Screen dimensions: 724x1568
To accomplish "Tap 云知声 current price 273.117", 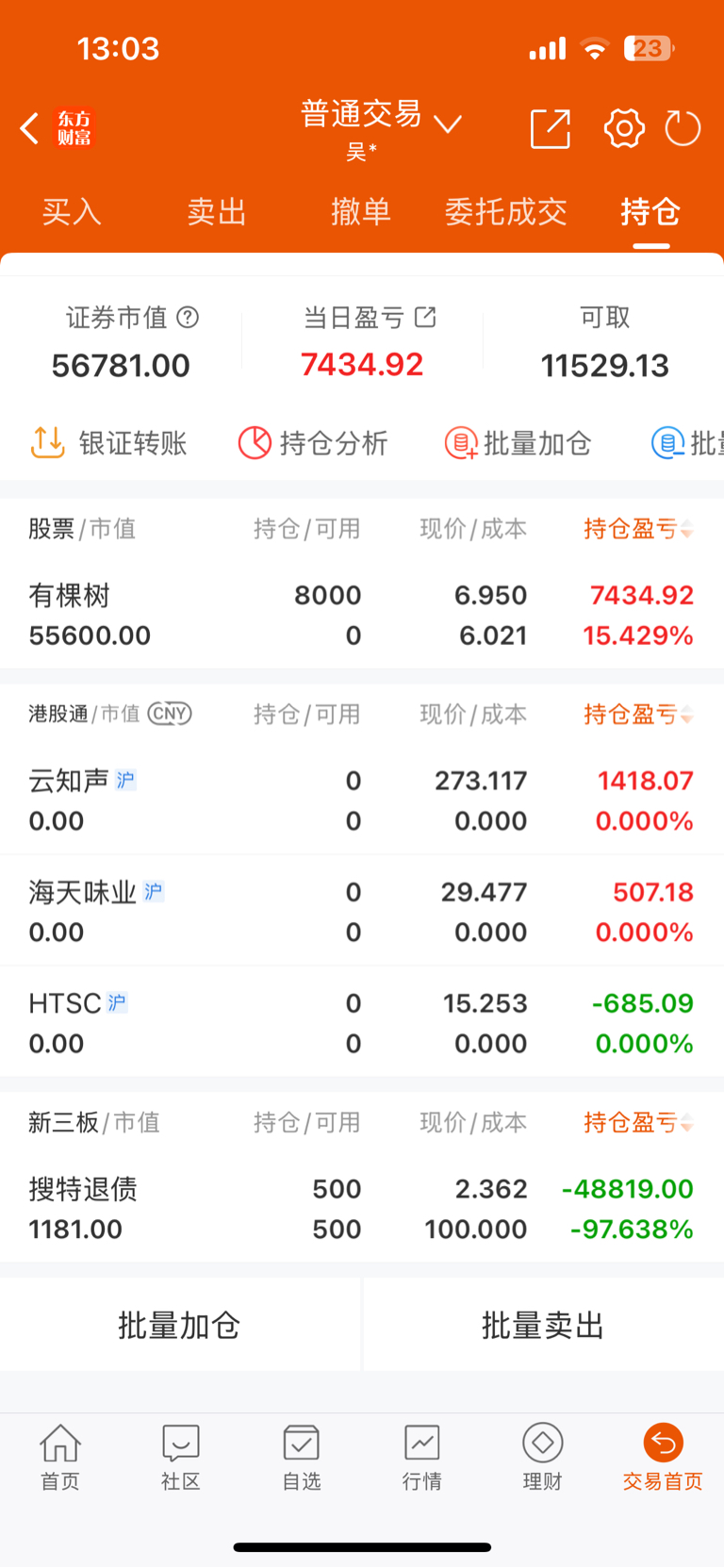I will (481, 781).
